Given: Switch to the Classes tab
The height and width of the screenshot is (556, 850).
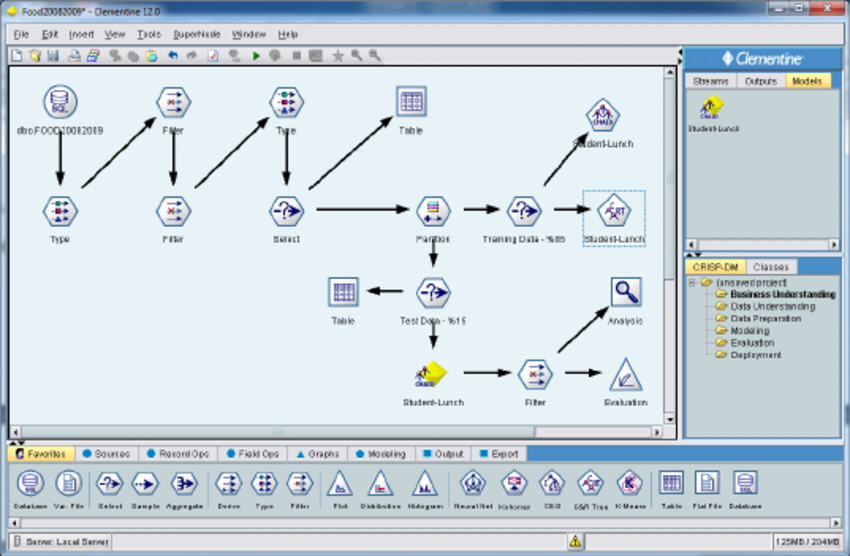Looking at the screenshot, I should pos(771,267).
